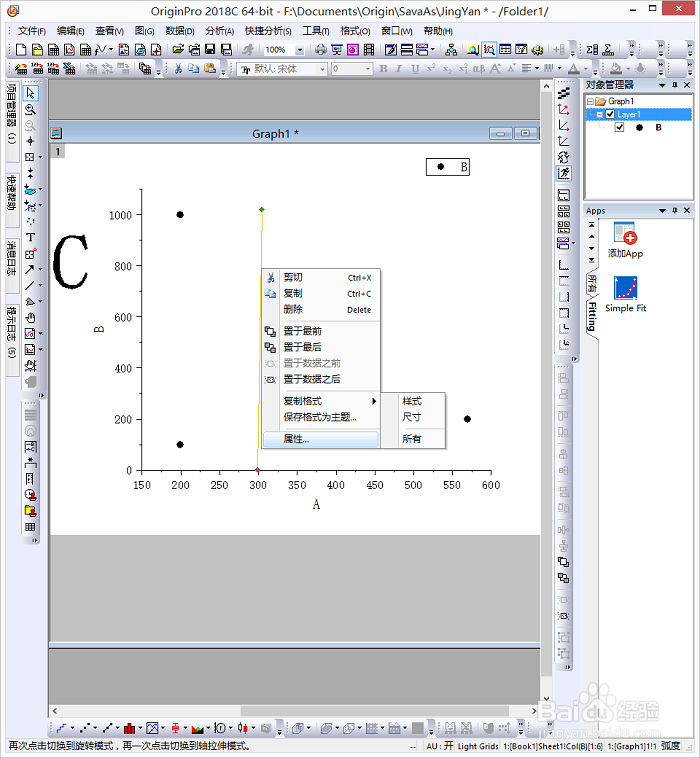Click the Copy toolbar icon

coord(193,69)
